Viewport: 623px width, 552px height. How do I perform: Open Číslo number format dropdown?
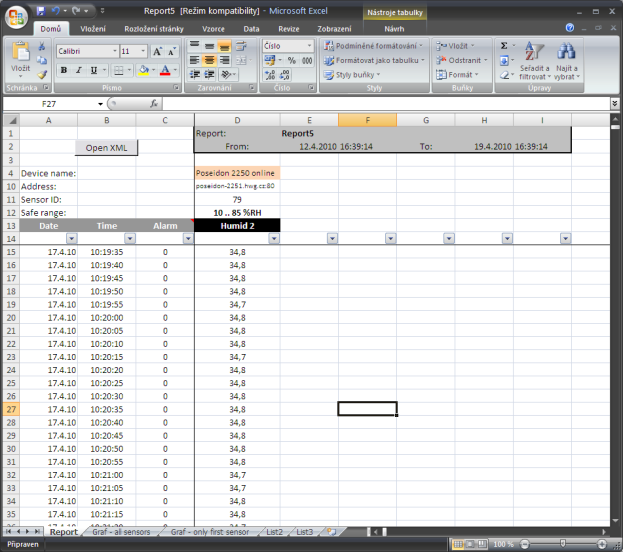coord(309,46)
